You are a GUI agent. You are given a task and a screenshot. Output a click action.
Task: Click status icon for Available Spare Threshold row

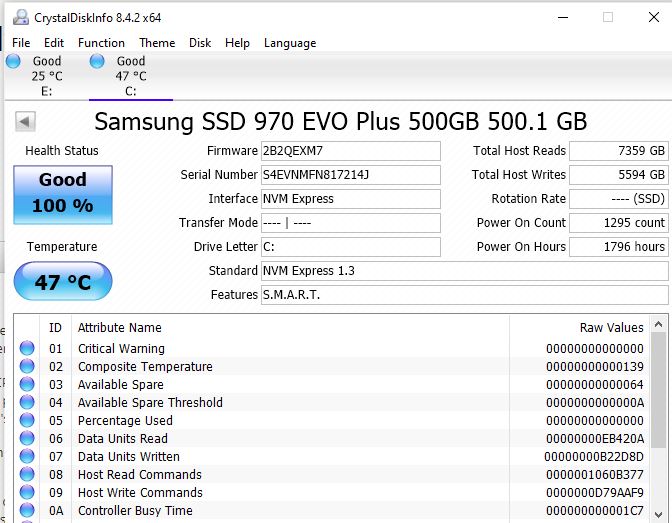pos(27,402)
